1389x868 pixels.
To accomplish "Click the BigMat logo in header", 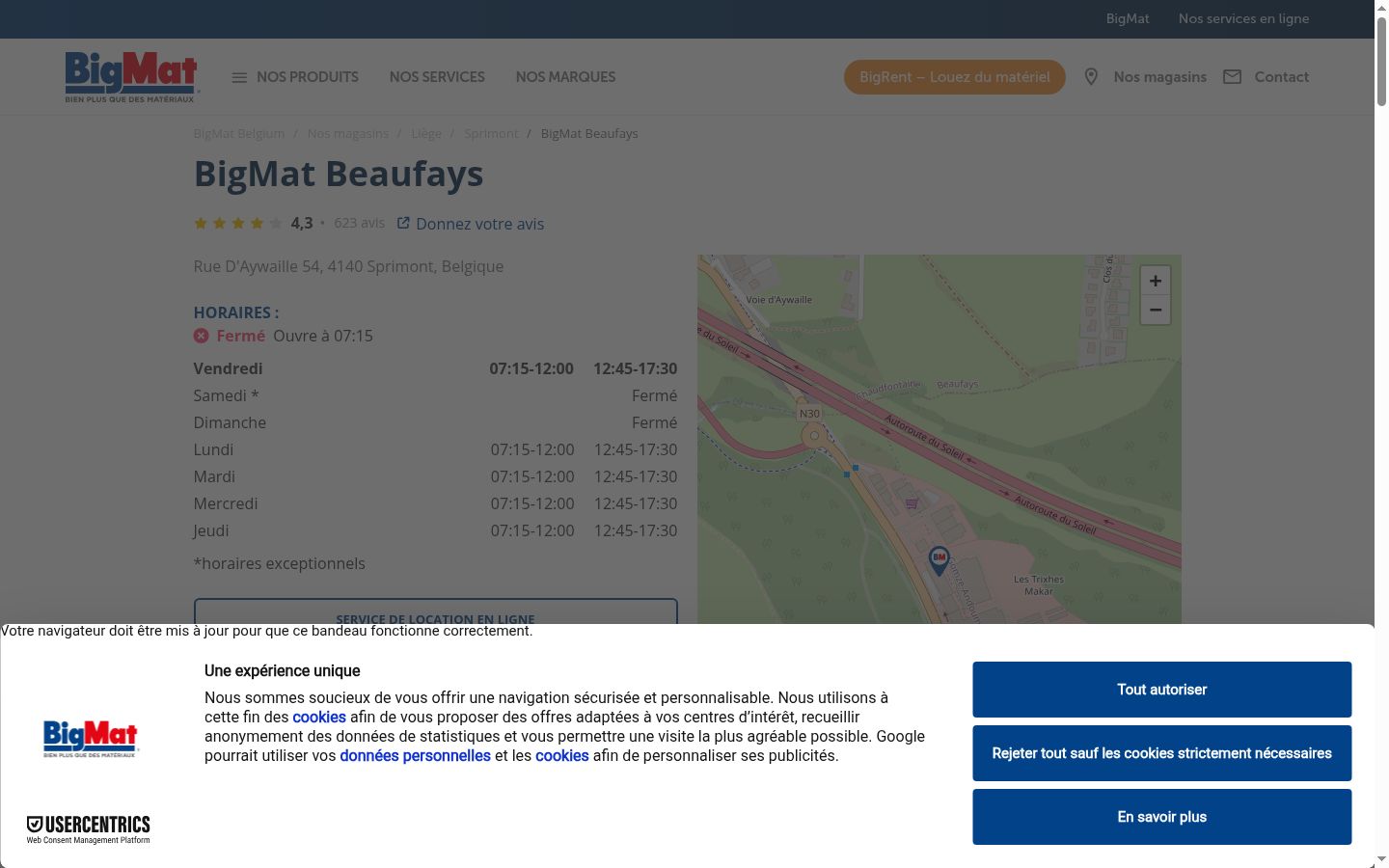I will [131, 77].
